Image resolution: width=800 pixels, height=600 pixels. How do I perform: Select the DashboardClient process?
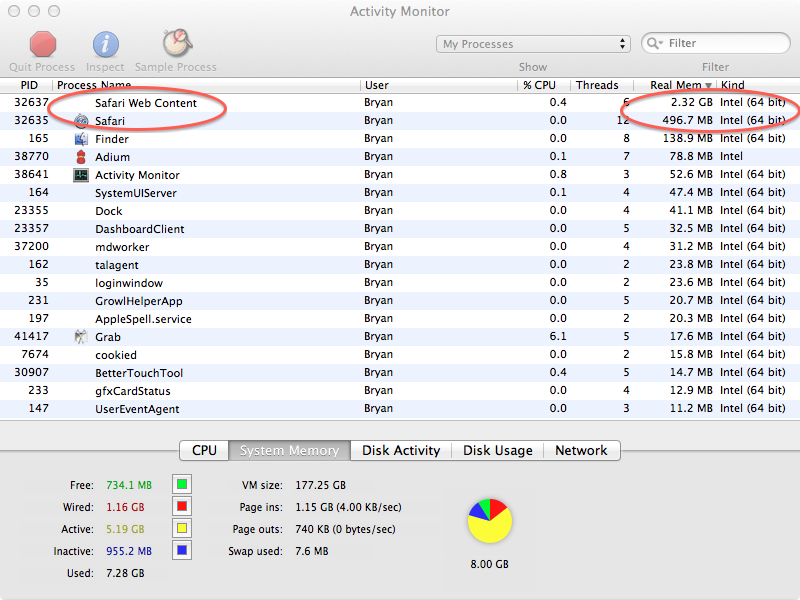click(400, 229)
